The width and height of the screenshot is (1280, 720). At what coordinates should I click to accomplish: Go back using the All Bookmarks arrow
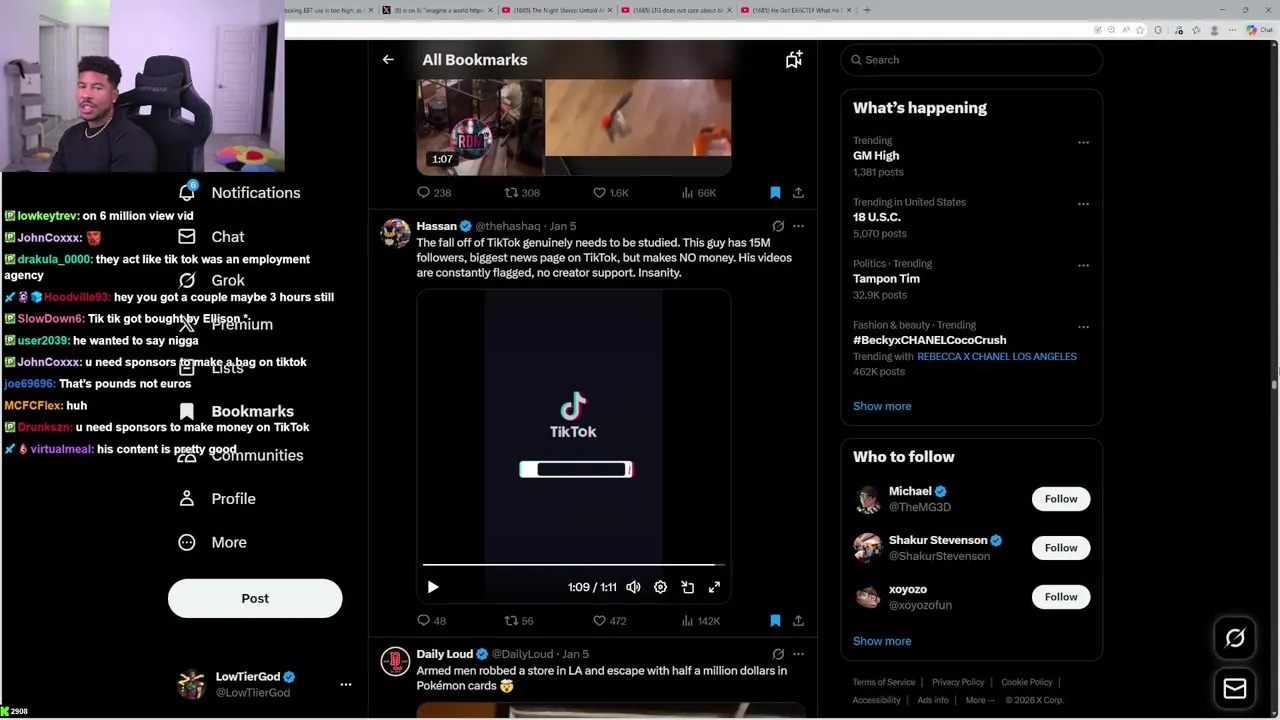[388, 60]
